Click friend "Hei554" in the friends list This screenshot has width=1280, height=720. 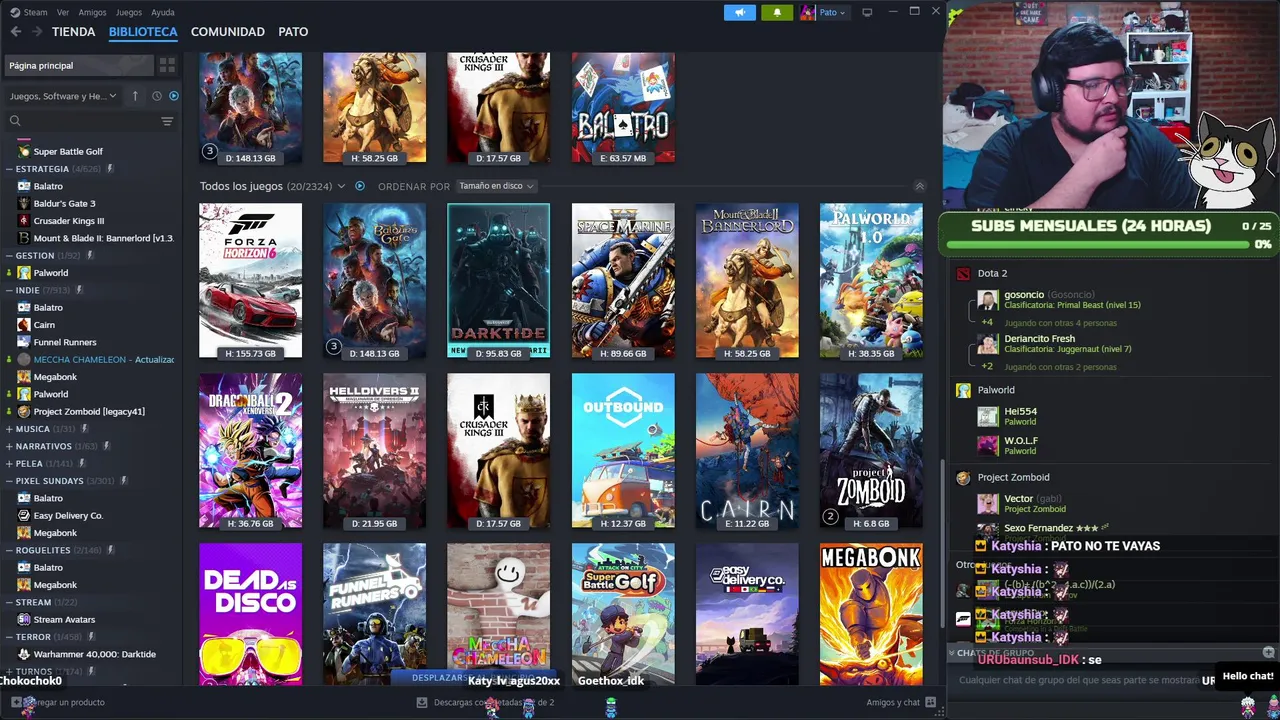(1021, 411)
